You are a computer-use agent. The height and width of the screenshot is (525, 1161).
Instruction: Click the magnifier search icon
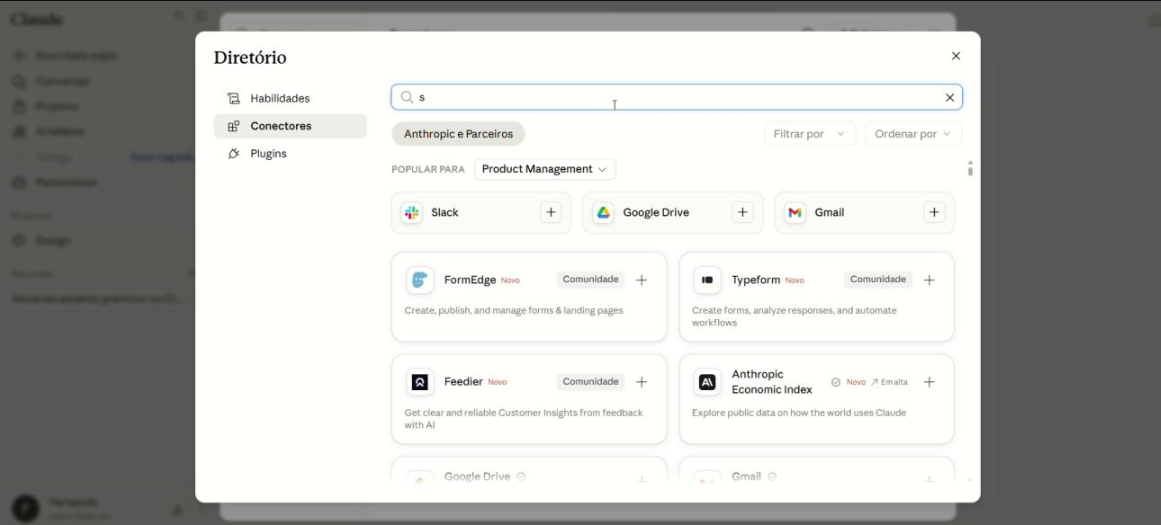(x=406, y=97)
